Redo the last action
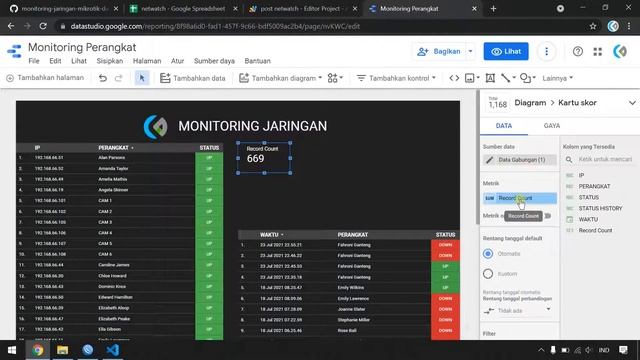The height and width of the screenshot is (360, 640). click(118, 78)
